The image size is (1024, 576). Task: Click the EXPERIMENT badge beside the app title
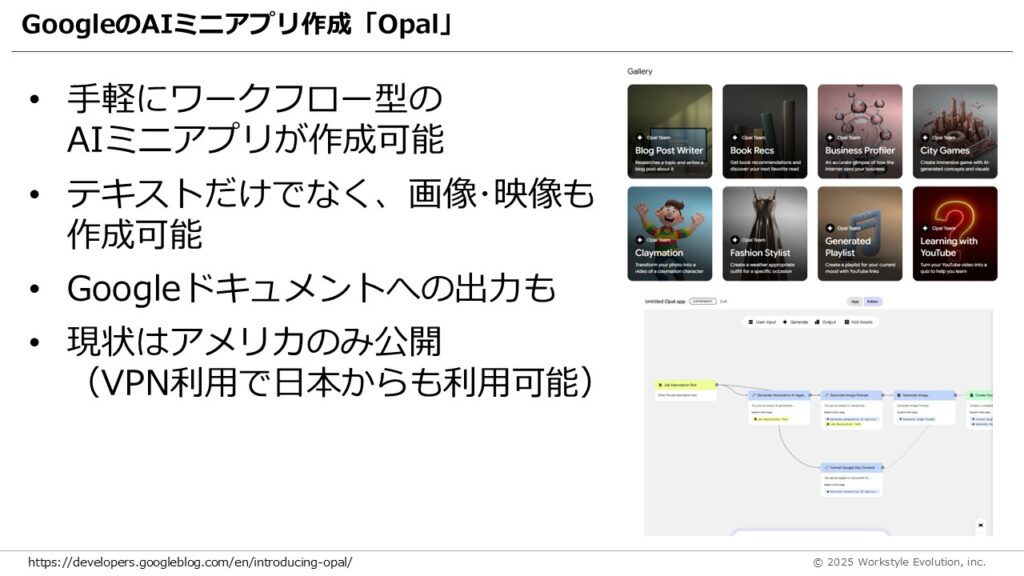pos(703,302)
